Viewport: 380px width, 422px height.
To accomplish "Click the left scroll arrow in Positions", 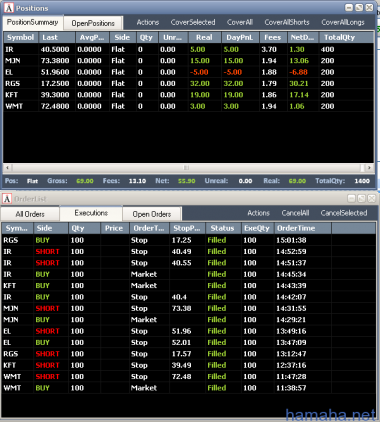I will (x=7, y=168).
